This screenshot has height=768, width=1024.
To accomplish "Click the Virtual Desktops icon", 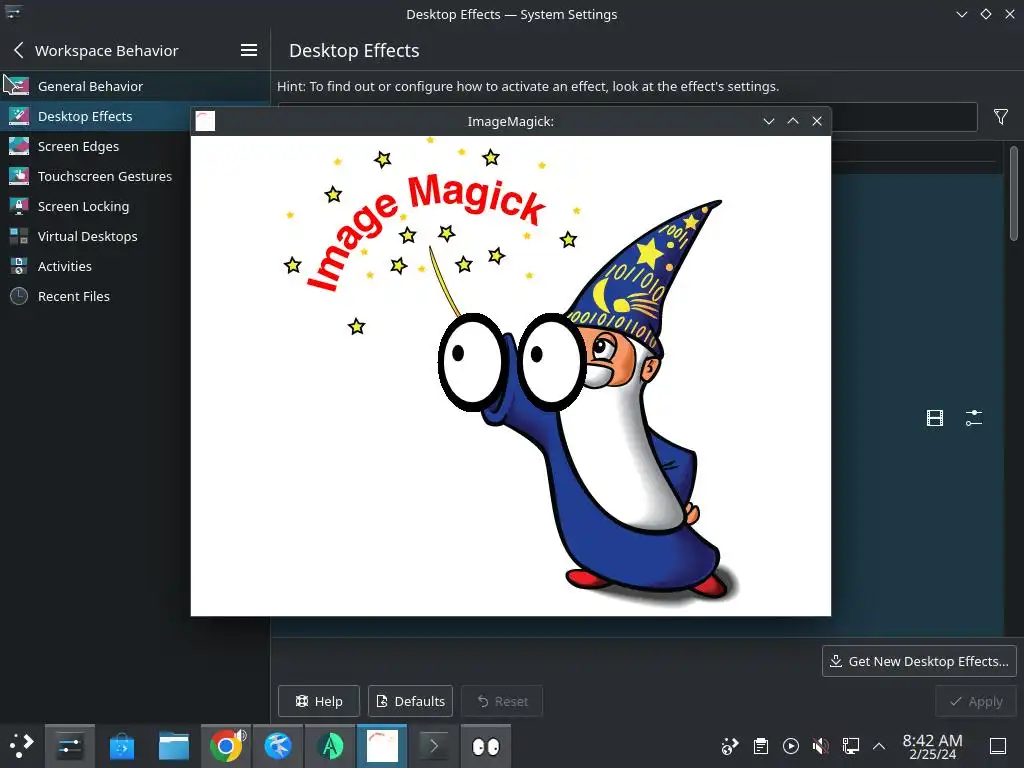I will (x=19, y=236).
